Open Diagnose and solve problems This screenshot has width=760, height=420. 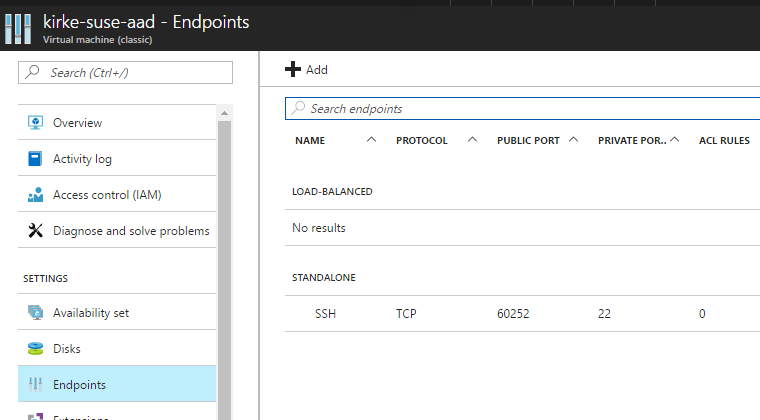click(x=117, y=231)
